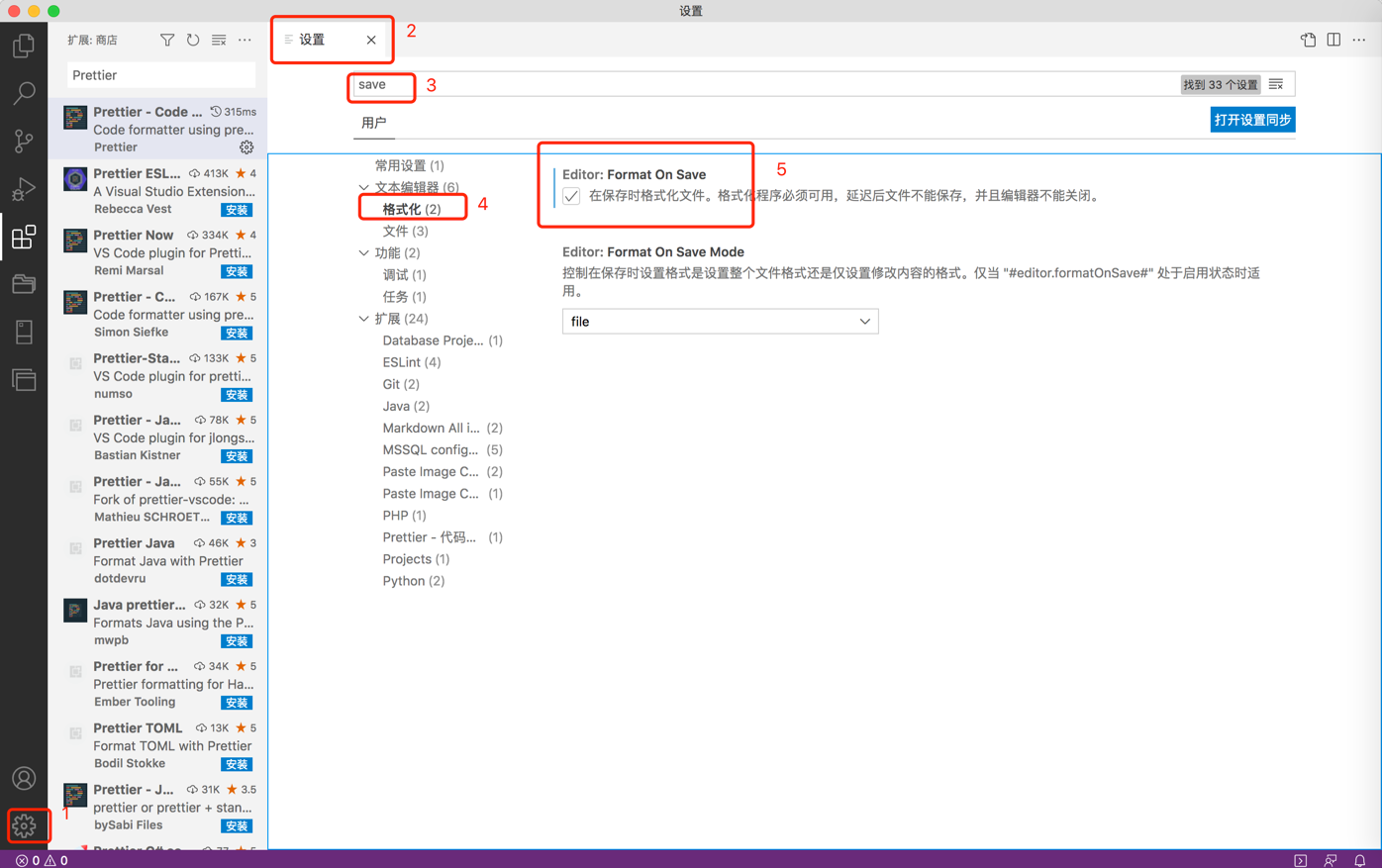Screen dimensions: 1382x868
Task: Show errors and warnings in status bar
Action: pos(42,860)
